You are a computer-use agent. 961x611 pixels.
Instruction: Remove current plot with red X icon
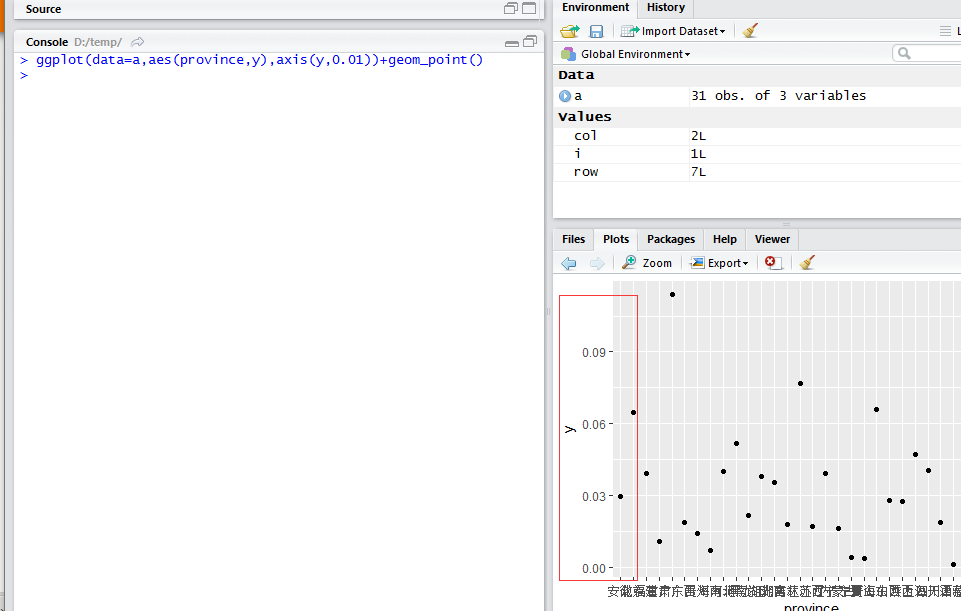click(773, 263)
